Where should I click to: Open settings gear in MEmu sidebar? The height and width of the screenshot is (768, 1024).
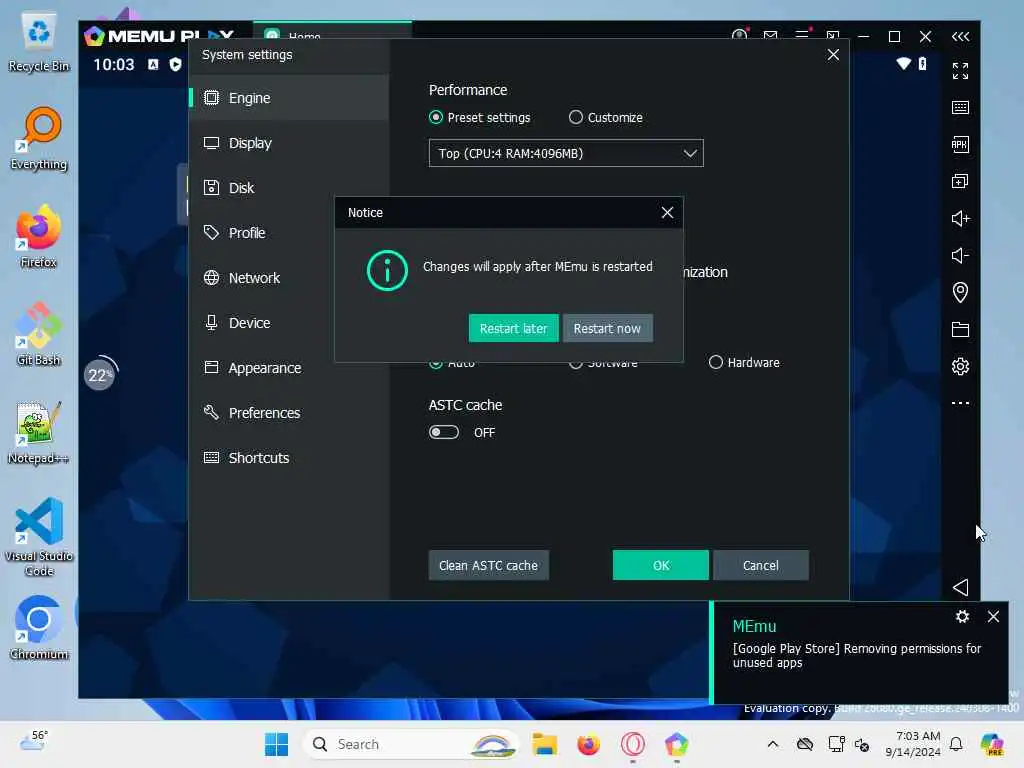960,366
